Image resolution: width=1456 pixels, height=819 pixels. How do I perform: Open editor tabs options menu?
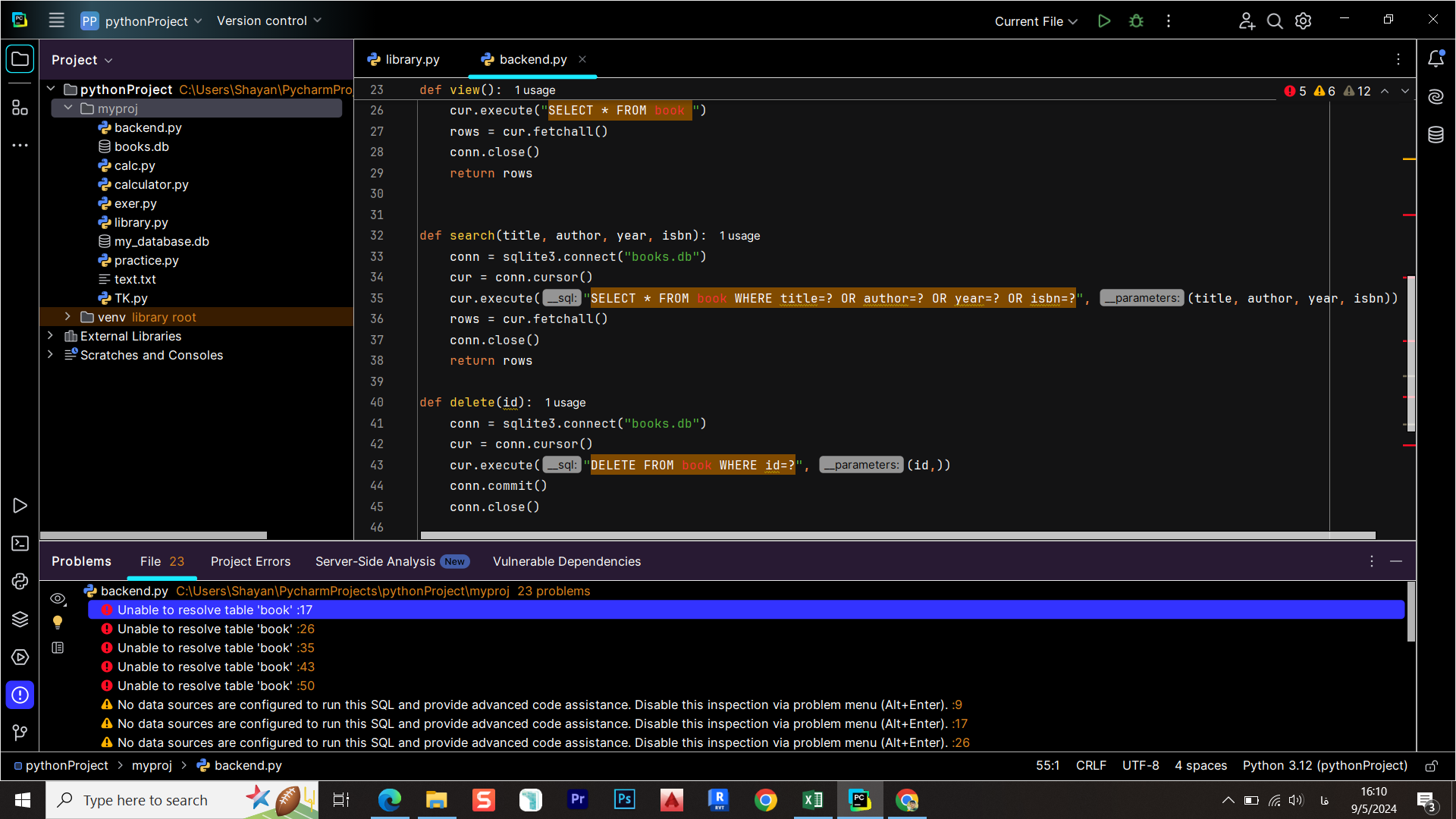(1398, 59)
